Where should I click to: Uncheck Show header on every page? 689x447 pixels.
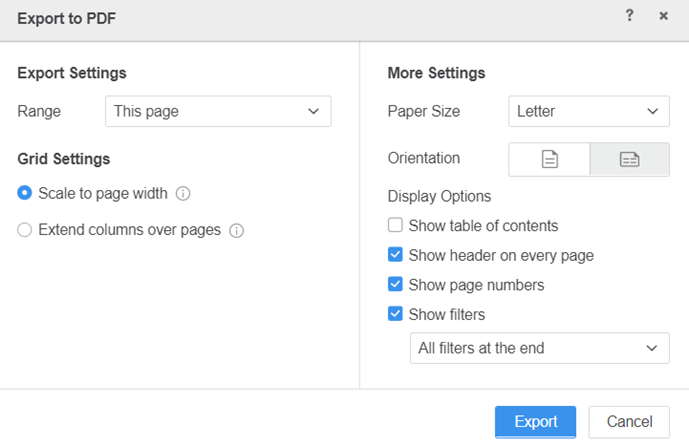[x=396, y=255]
